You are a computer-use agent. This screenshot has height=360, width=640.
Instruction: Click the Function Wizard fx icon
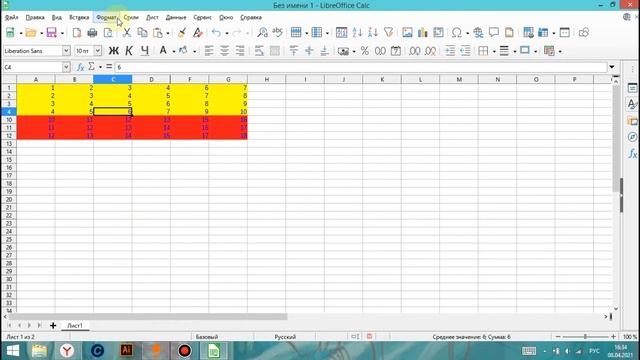pos(80,67)
